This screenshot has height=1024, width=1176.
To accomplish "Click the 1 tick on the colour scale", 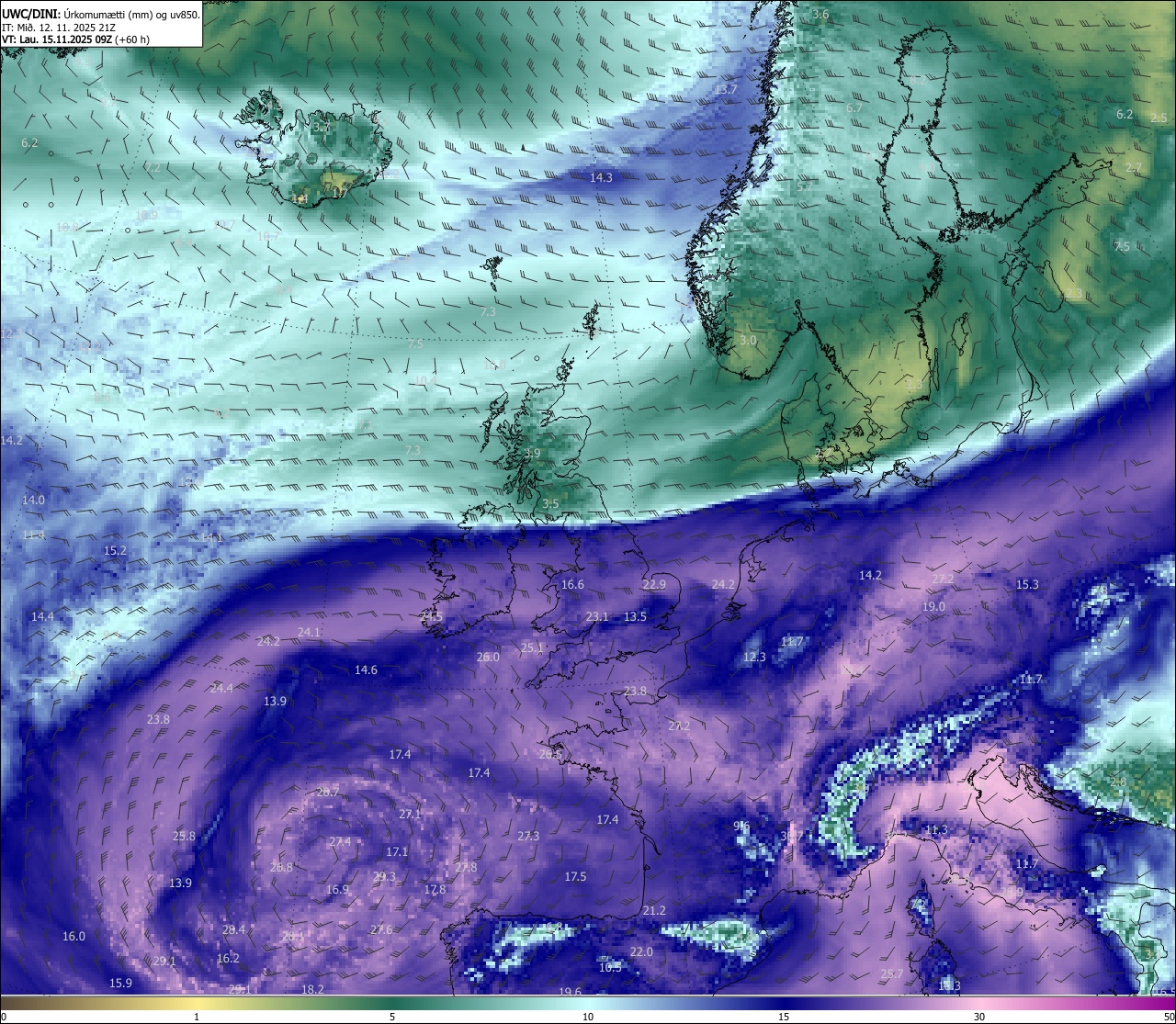I will pos(197,1017).
